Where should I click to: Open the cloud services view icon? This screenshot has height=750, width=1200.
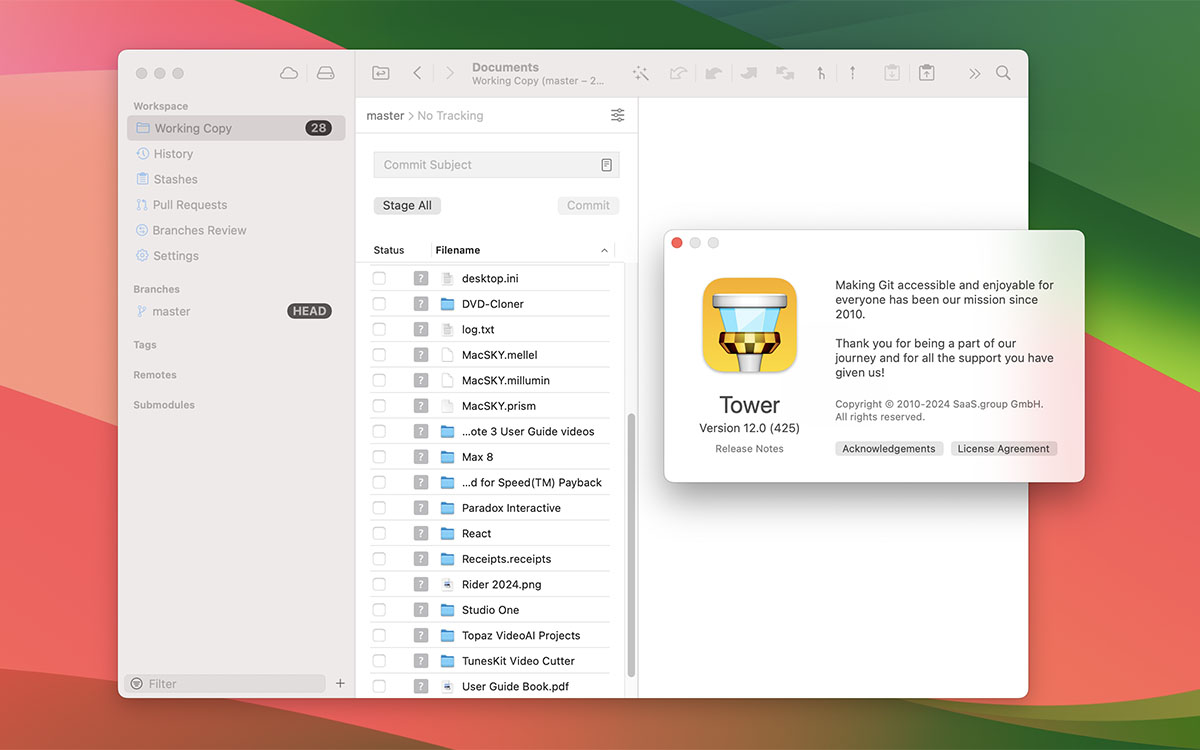(x=289, y=73)
